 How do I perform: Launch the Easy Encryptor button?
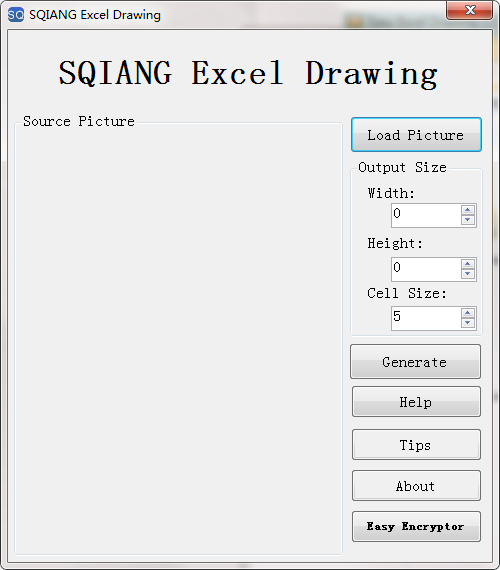pyautogui.click(x=416, y=527)
